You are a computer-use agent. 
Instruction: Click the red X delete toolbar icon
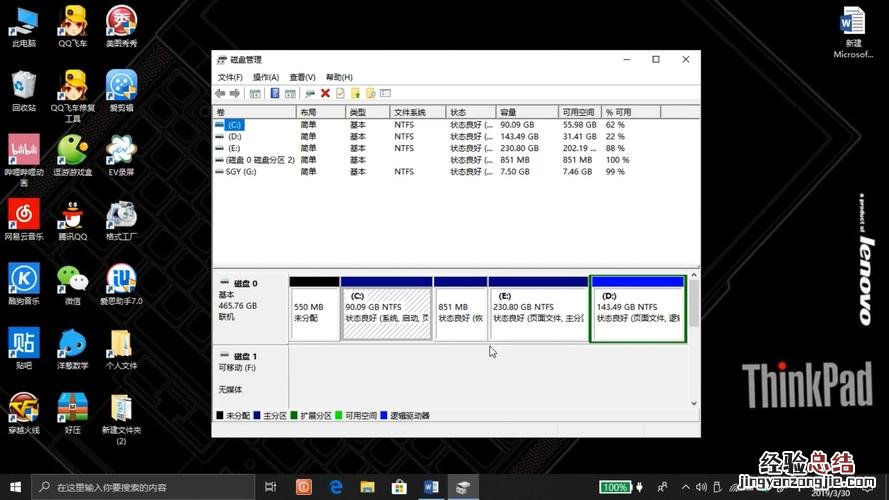click(325, 93)
